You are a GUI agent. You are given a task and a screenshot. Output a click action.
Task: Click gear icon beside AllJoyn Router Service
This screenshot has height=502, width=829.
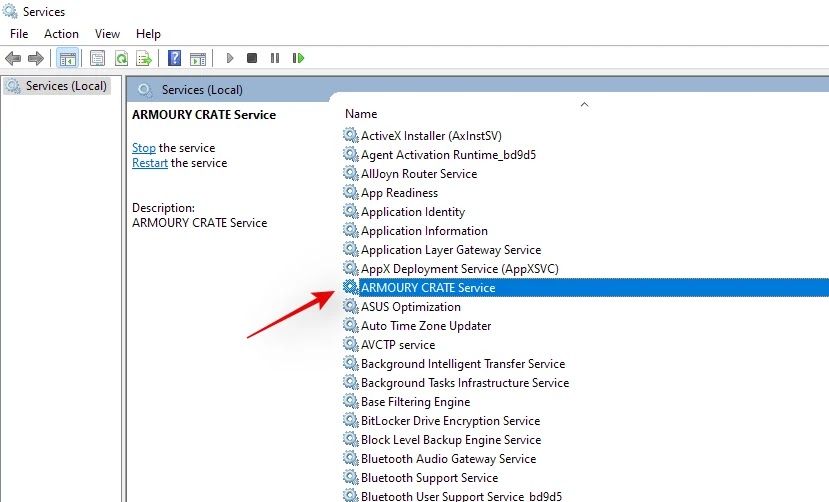click(351, 173)
